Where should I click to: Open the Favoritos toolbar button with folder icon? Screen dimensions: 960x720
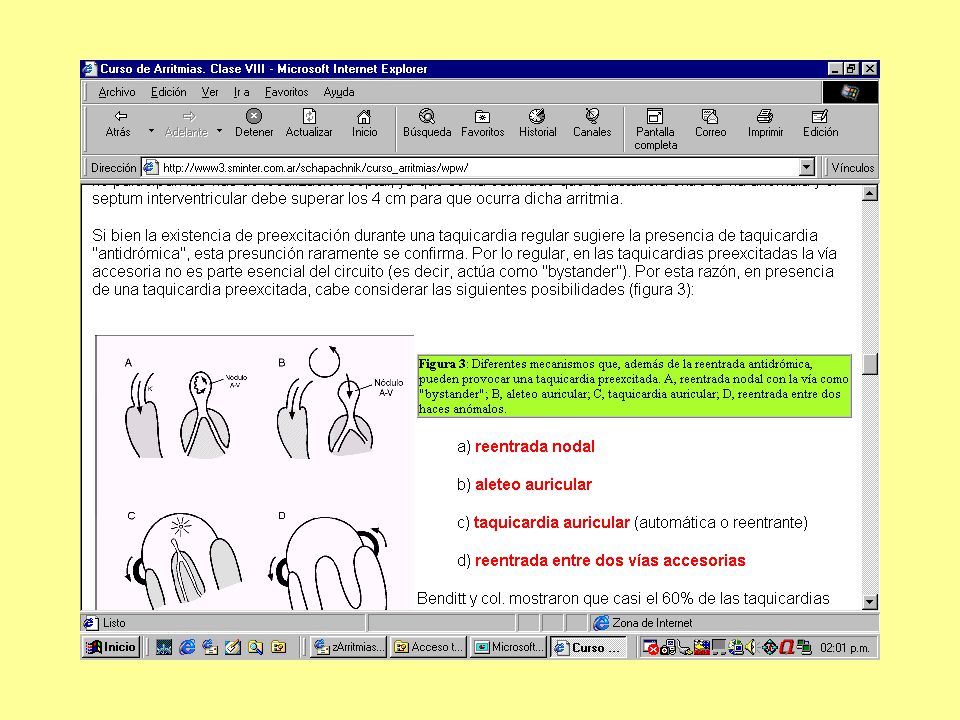pos(482,123)
